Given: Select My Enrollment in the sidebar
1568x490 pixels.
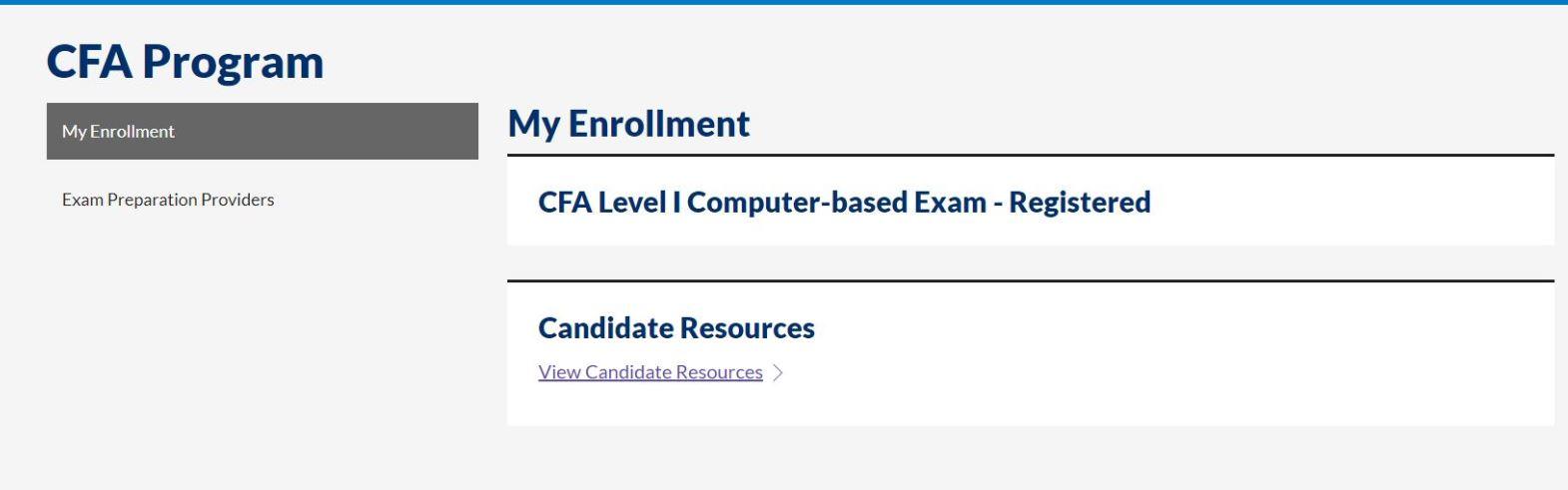Looking at the screenshot, I should pyautogui.click(x=263, y=131).
